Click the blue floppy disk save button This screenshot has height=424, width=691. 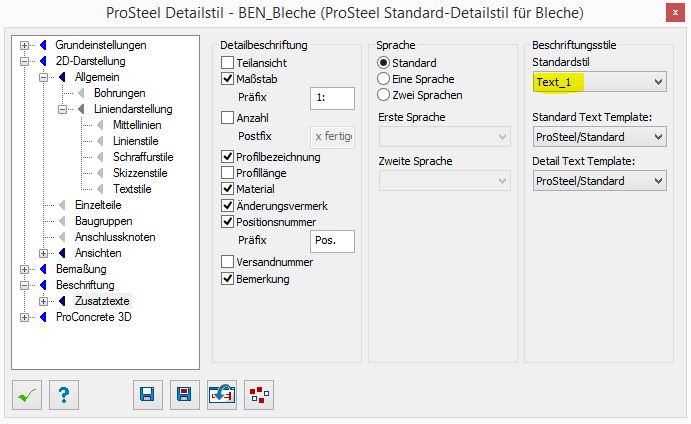coord(148,395)
